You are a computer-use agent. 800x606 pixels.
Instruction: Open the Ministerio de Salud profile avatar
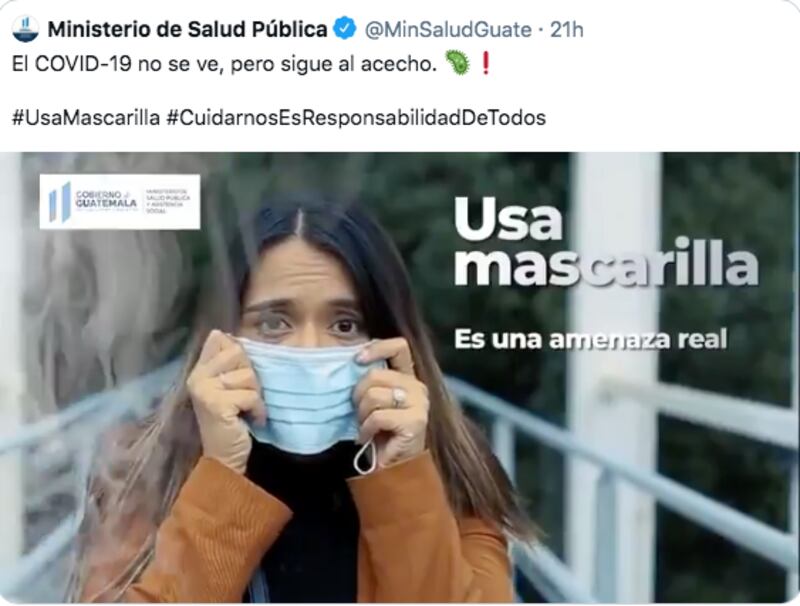(25, 29)
